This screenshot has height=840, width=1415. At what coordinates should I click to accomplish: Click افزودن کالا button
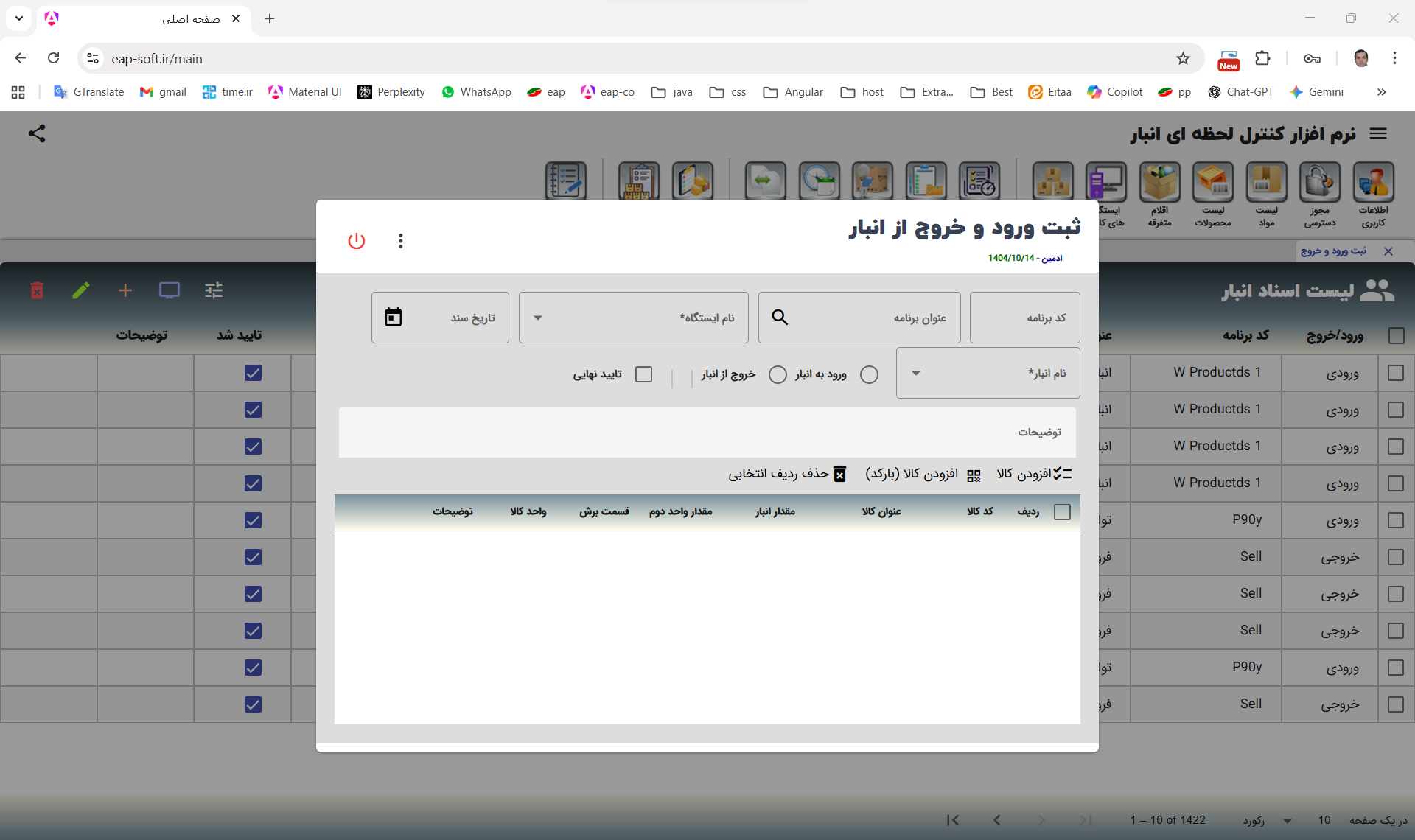[1034, 474]
